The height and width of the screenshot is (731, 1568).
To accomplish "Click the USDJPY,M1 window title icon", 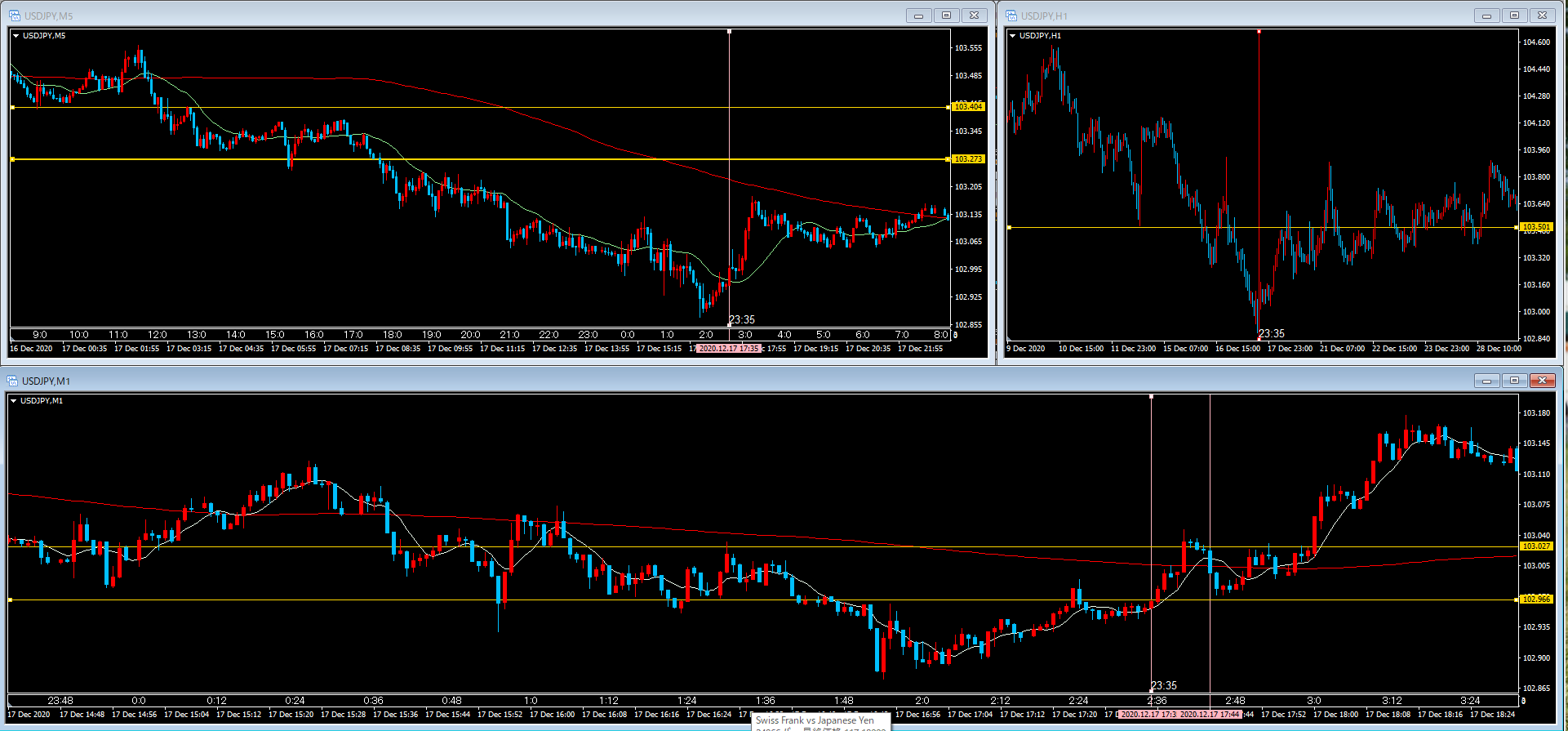I will click(x=12, y=381).
